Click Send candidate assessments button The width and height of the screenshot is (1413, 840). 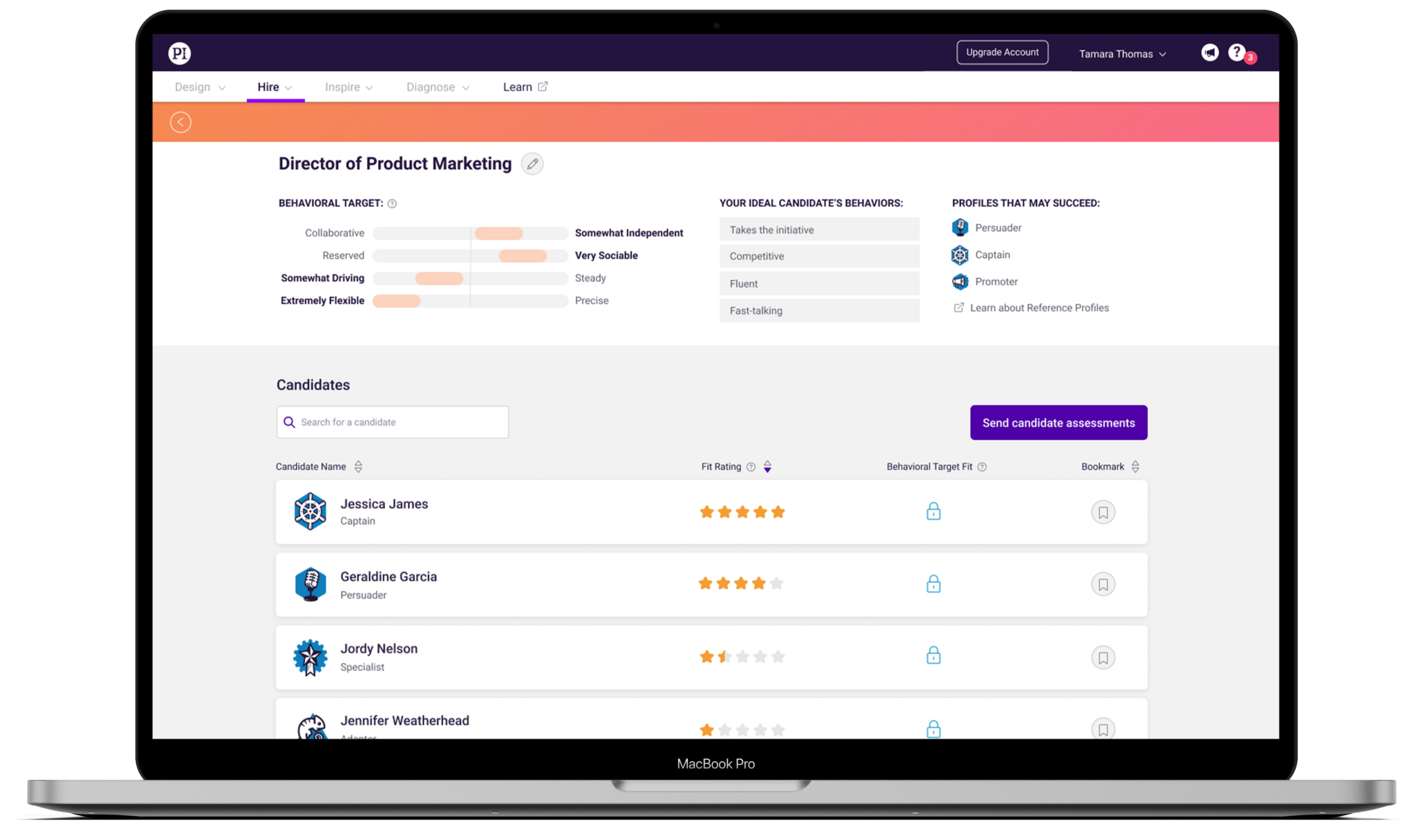point(1058,423)
